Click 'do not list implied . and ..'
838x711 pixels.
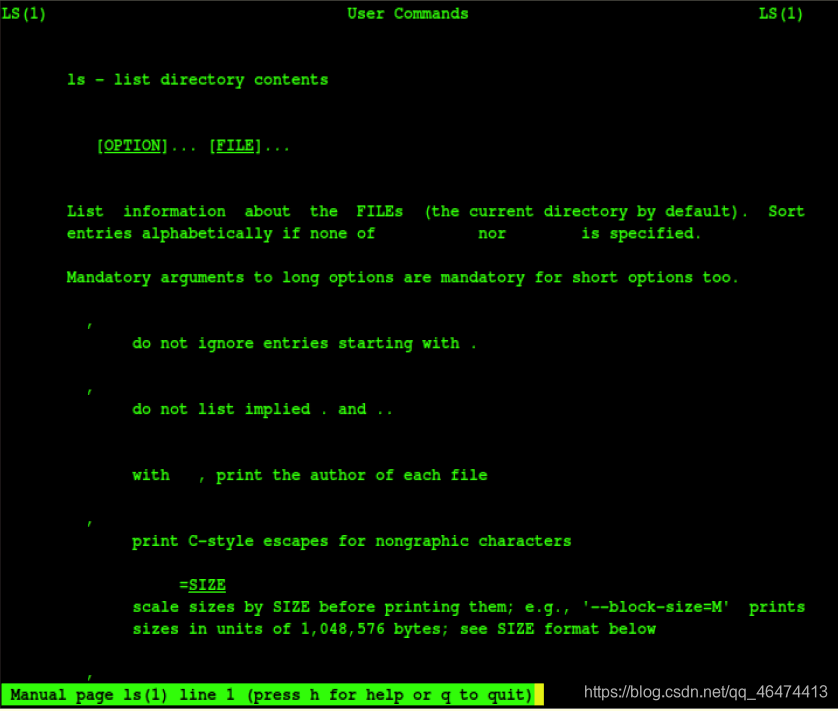click(262, 409)
